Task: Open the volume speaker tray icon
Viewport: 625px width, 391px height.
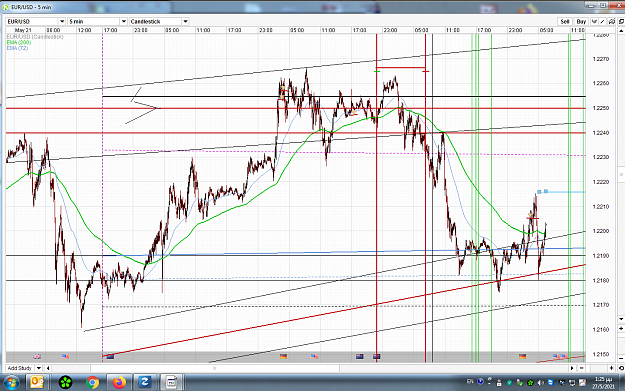Action: [541, 383]
